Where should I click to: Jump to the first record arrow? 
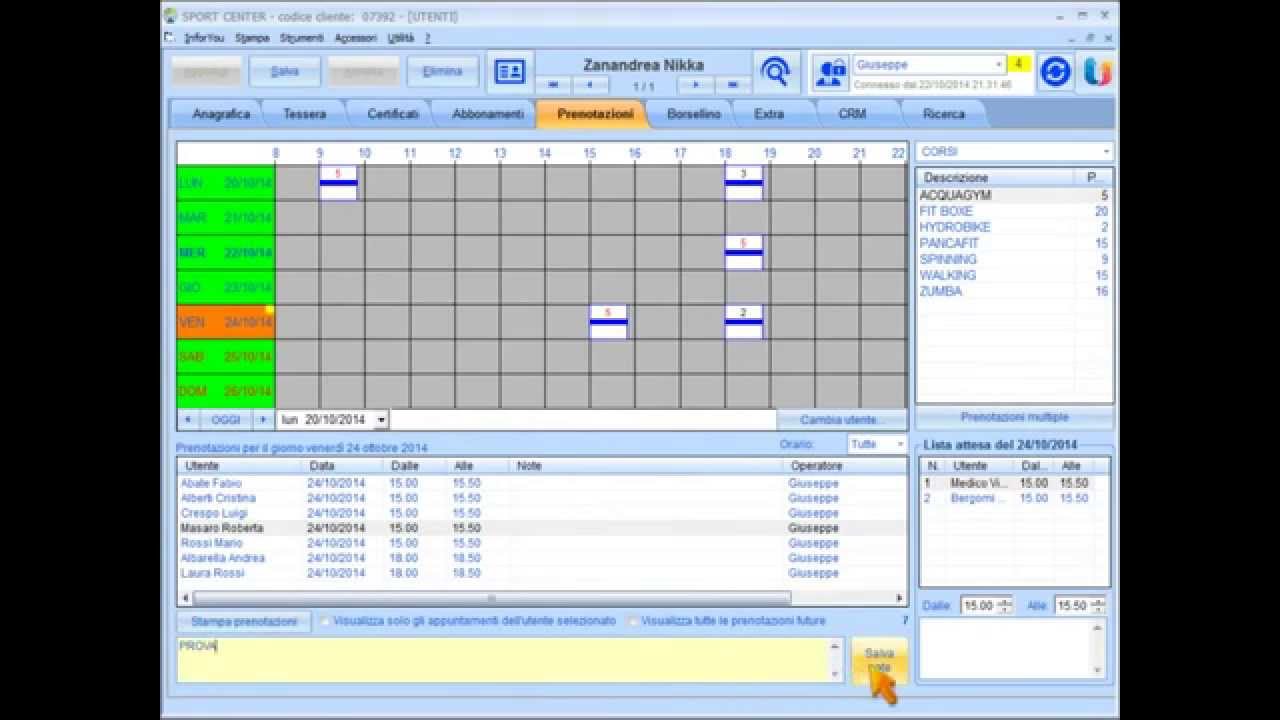[553, 86]
